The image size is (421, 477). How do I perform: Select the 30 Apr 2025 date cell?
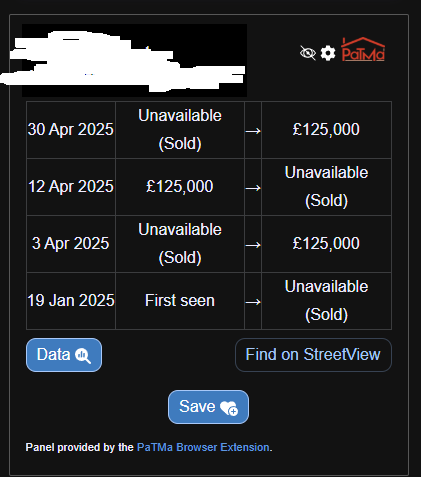(71, 130)
